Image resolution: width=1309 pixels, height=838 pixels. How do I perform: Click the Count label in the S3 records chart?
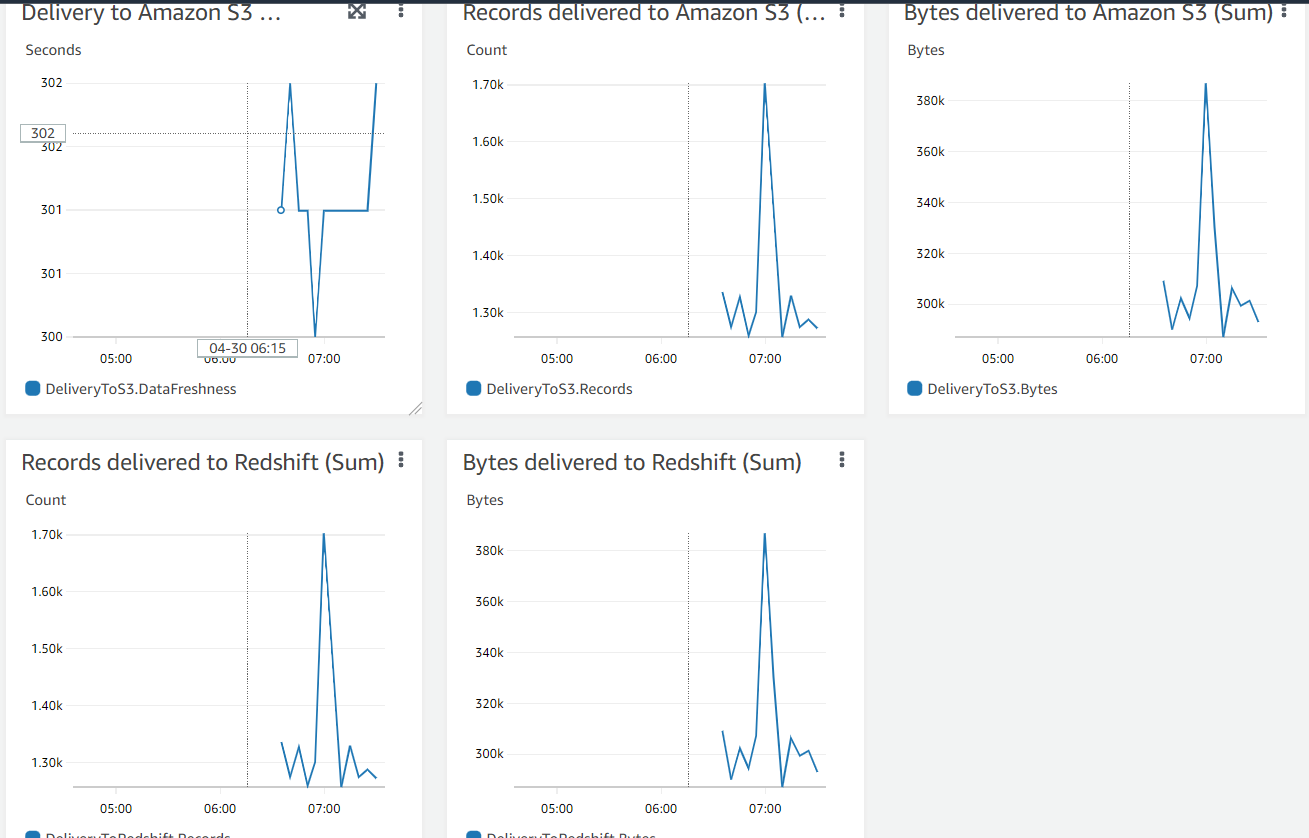tap(487, 50)
